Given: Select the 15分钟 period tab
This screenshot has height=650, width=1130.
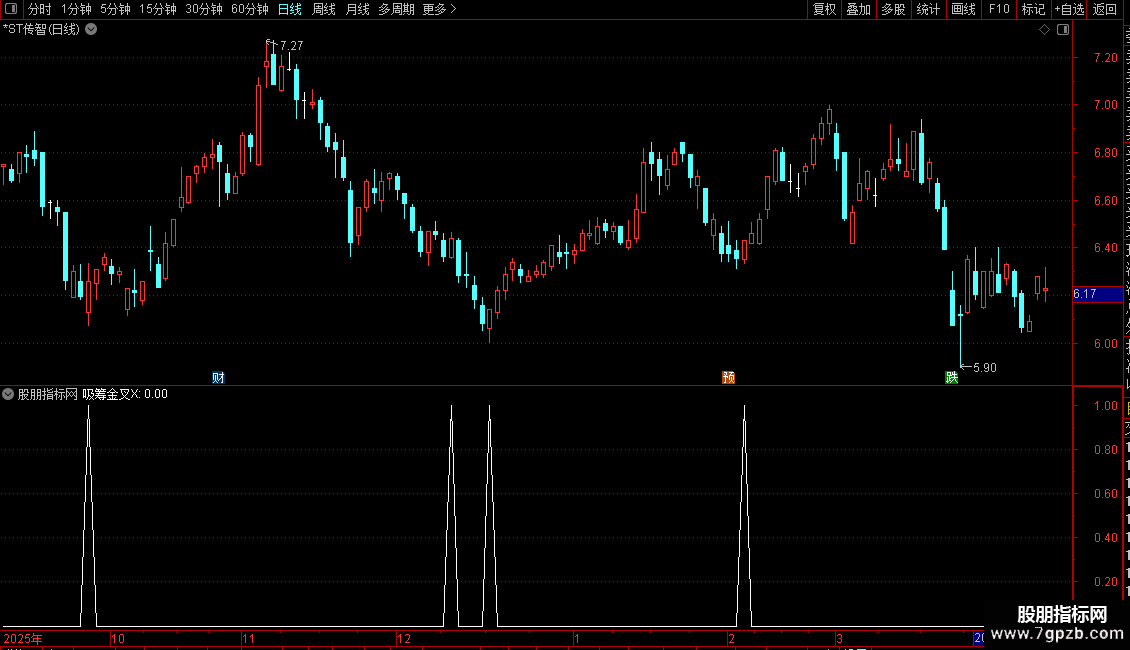Looking at the screenshot, I should coord(157,9).
